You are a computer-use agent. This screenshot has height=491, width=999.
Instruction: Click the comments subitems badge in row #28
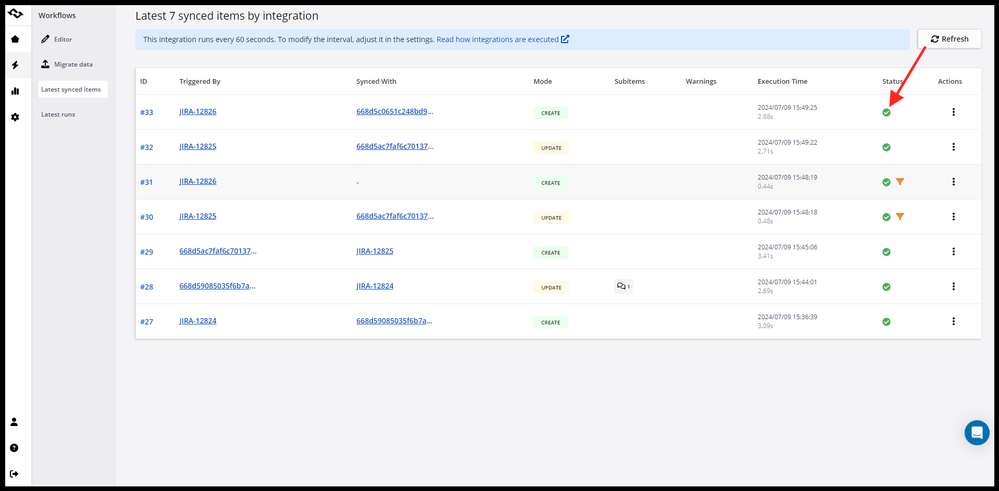click(623, 287)
